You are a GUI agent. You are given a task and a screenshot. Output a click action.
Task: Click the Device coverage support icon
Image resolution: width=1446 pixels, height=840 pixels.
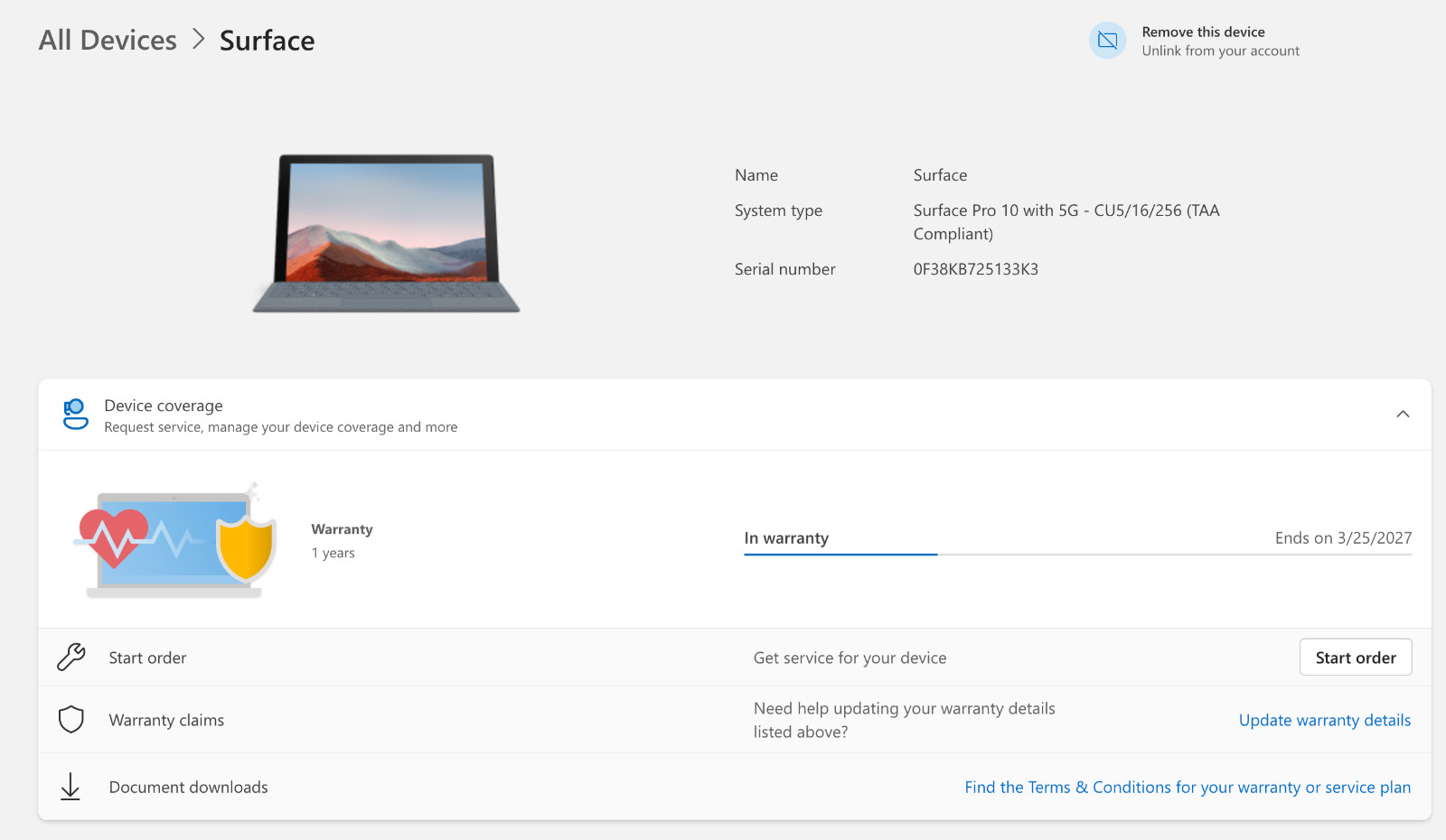[75, 415]
